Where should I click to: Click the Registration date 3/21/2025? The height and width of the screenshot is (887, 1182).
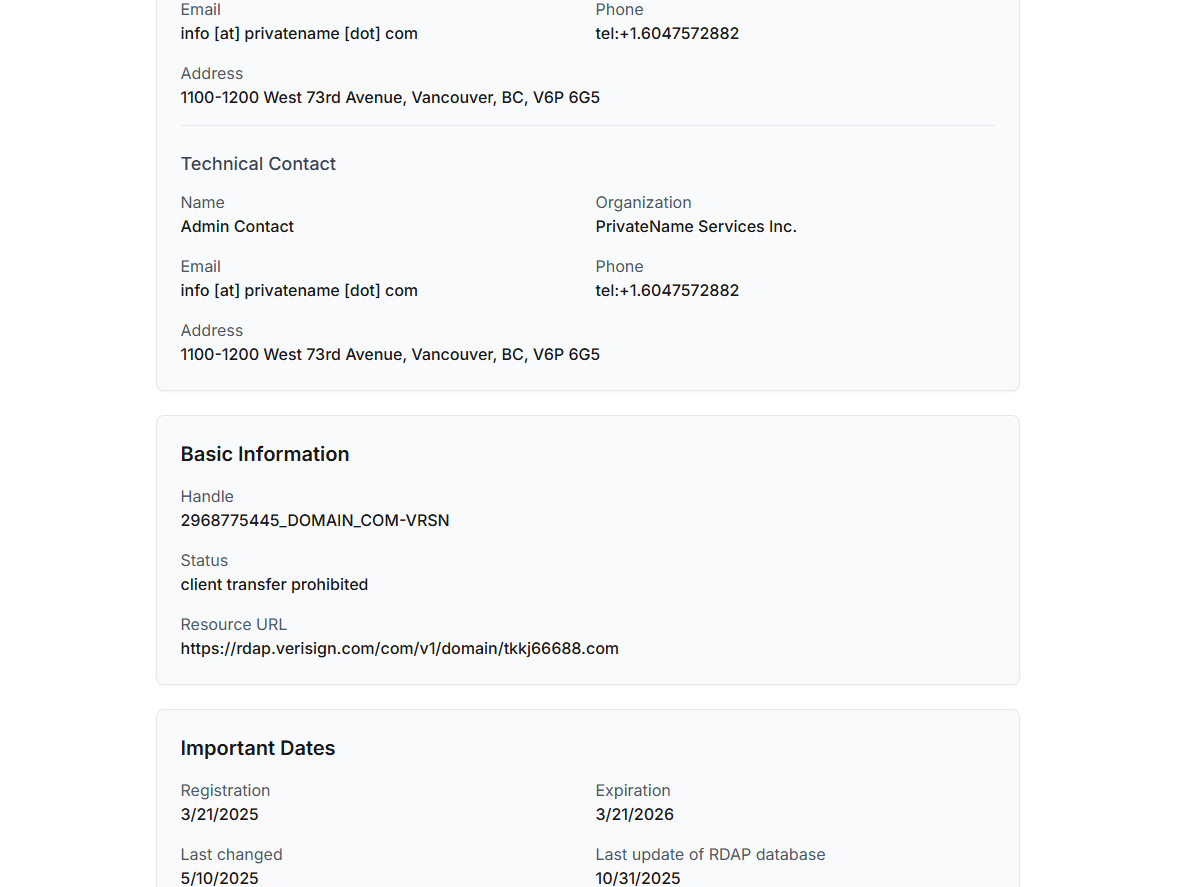219,815
